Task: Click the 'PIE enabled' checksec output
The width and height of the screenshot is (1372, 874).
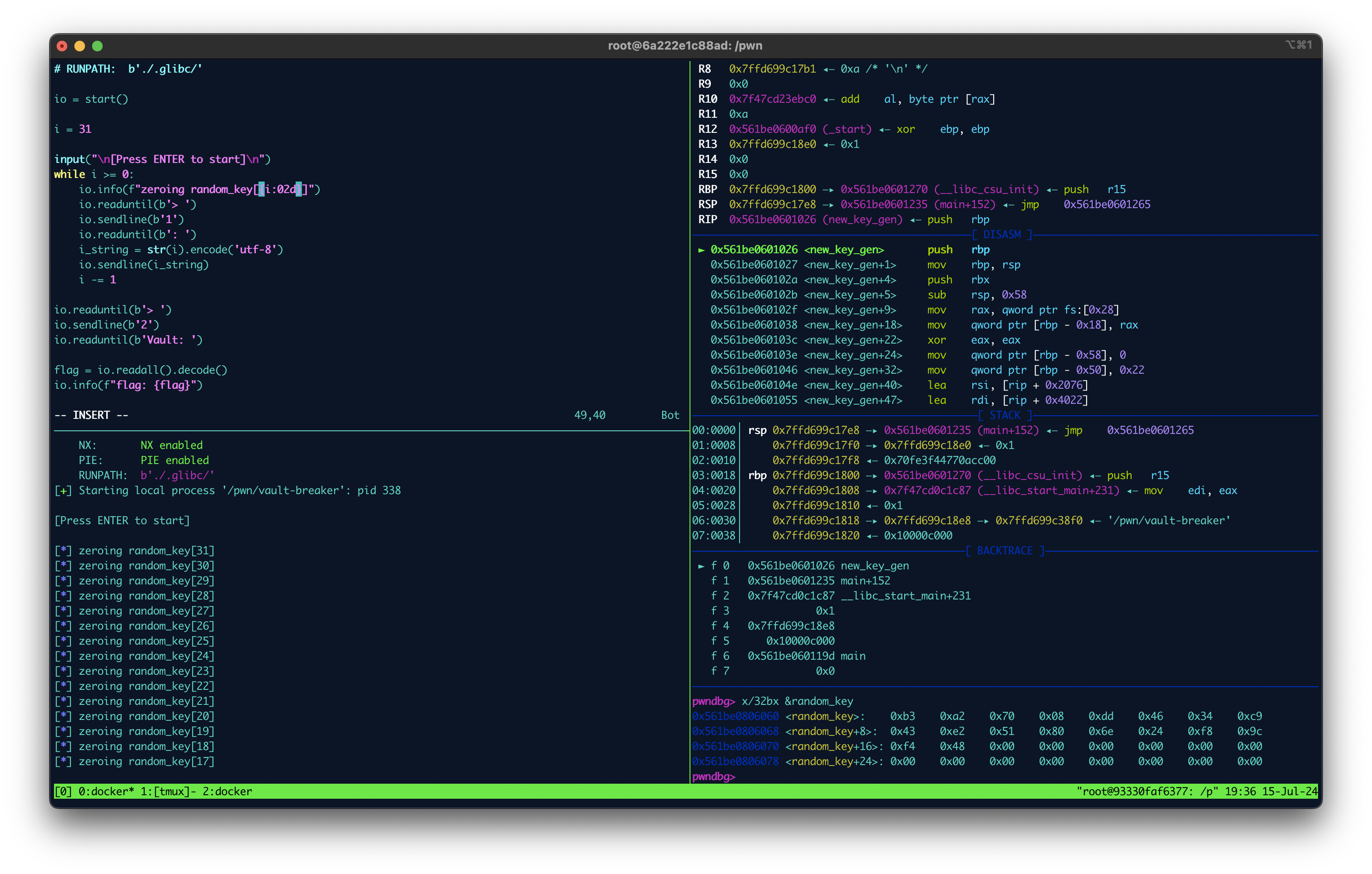Action: tap(175, 460)
